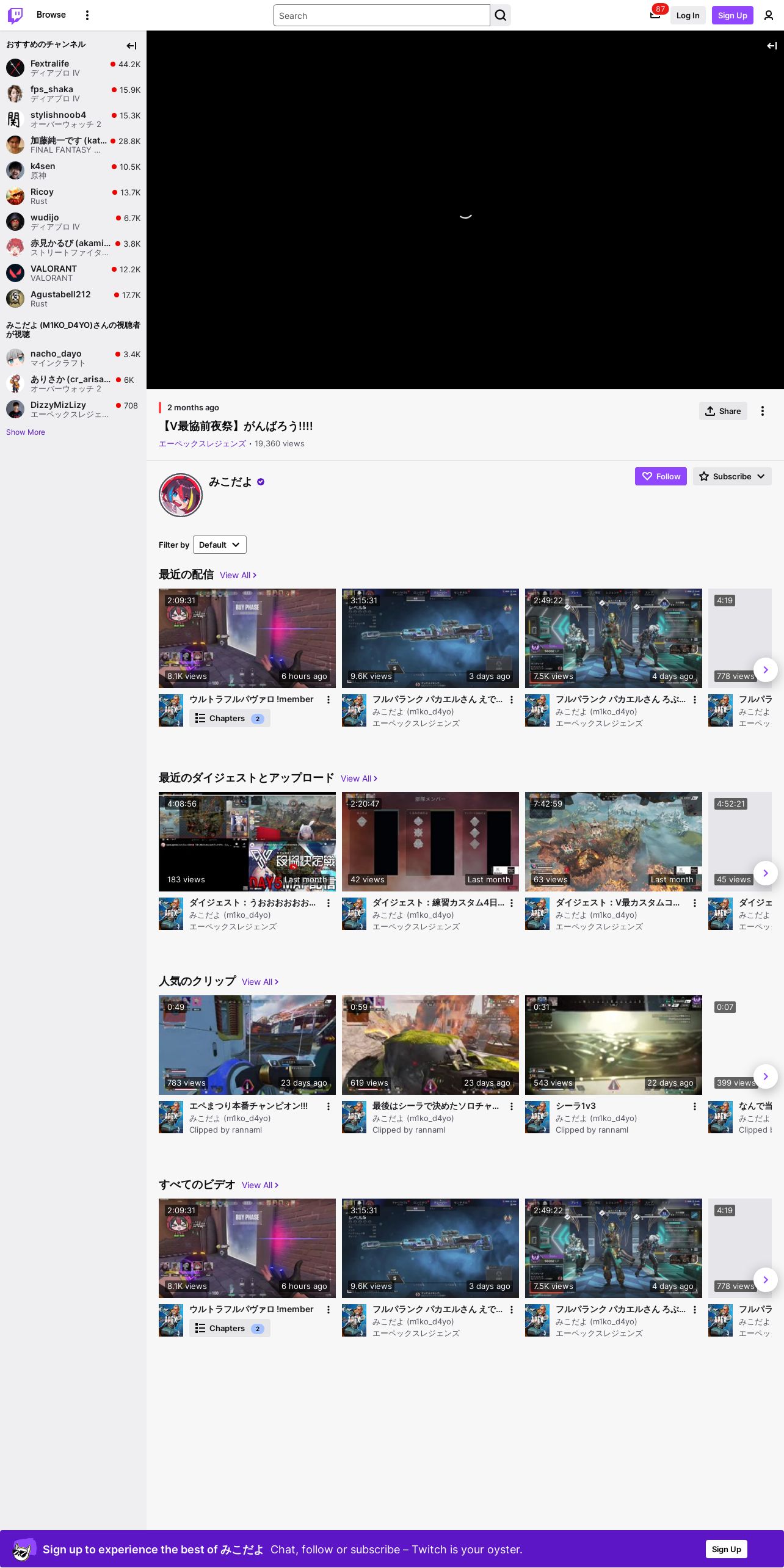Screen dimensions: 784x1568
Task: Open options for エペまつり本番チャンピオン clip
Action: tap(328, 1106)
